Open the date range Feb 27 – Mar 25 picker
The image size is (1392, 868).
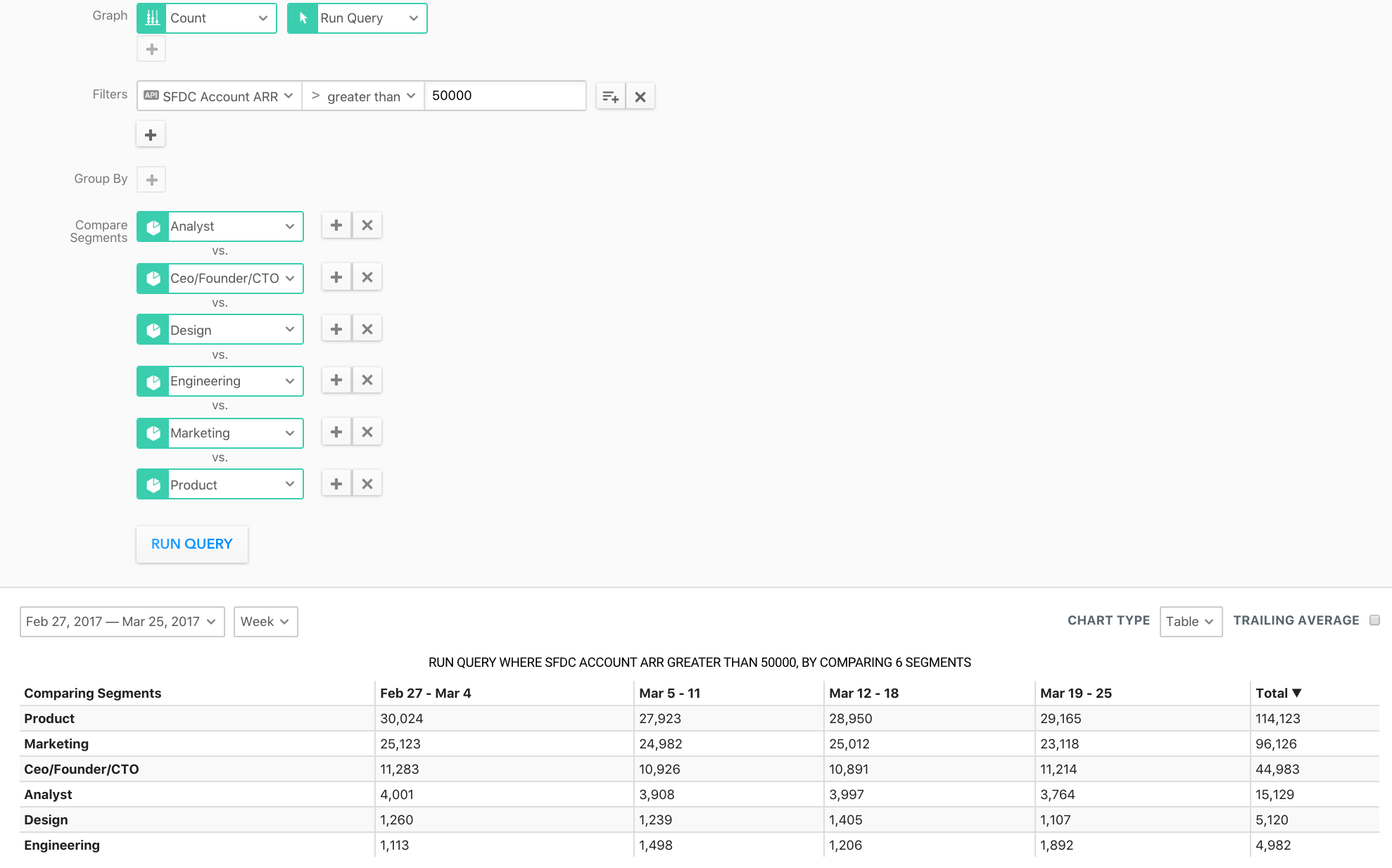[122, 622]
